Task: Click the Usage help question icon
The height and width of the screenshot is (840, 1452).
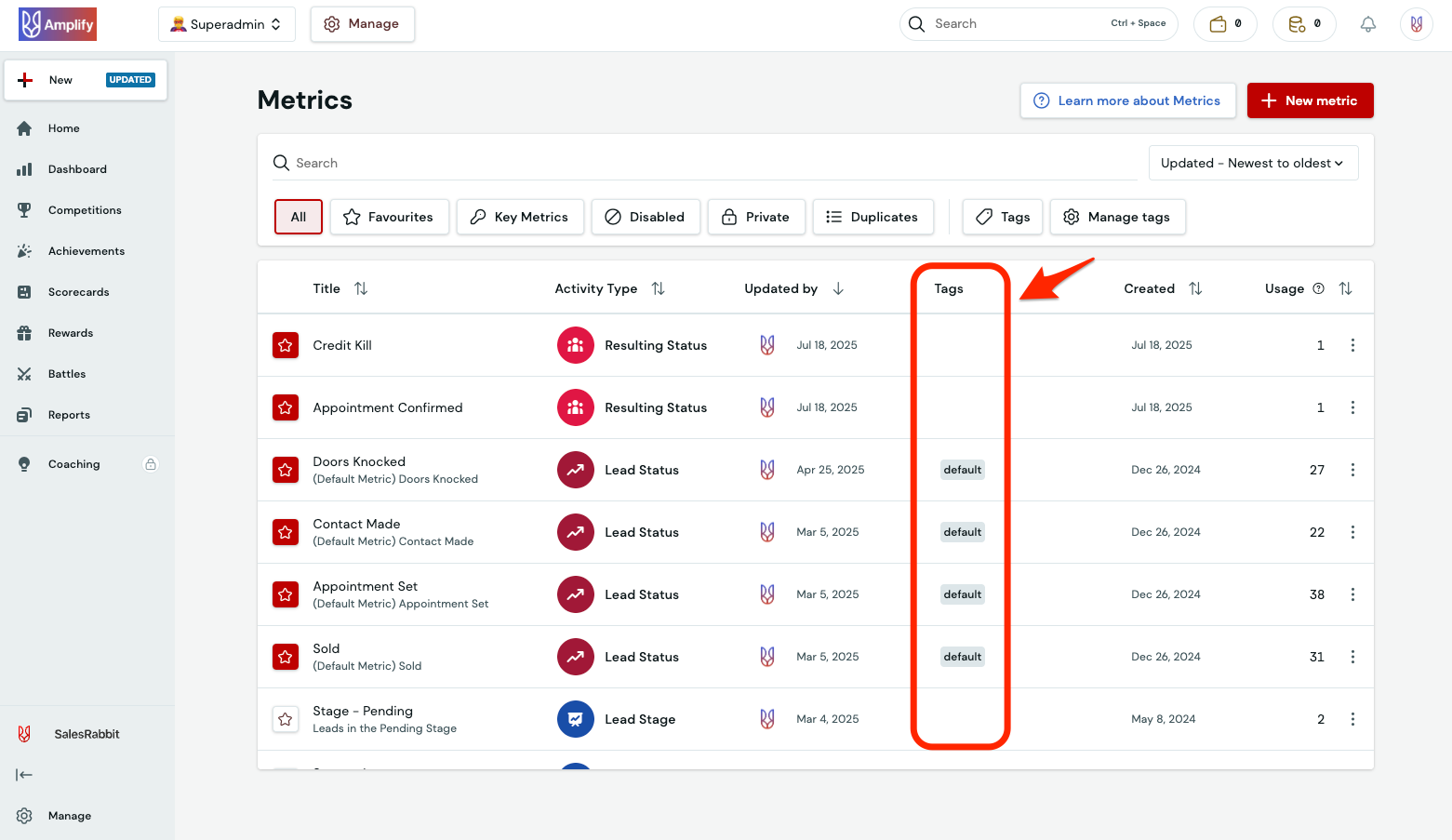Action: click(1318, 288)
